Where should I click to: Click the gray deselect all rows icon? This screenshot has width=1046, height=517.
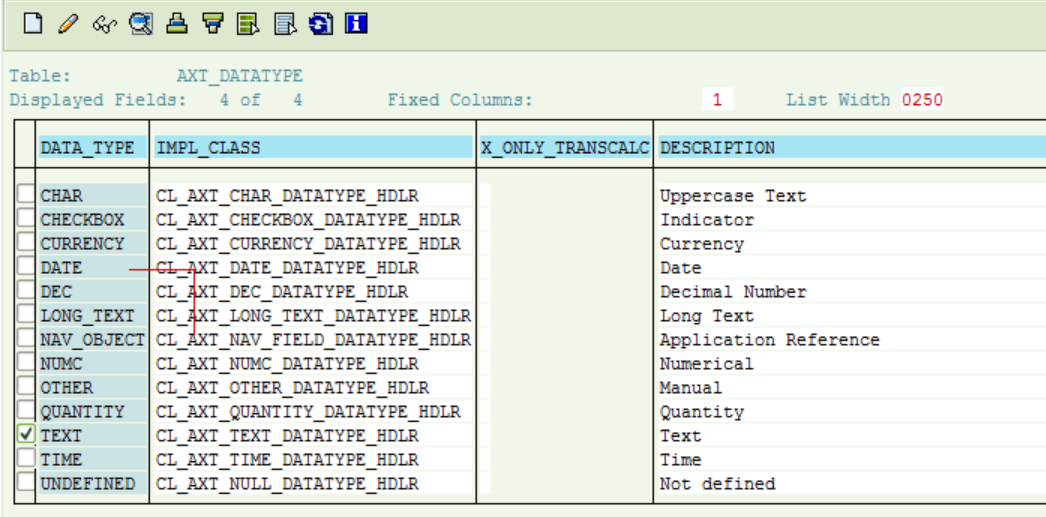tap(285, 25)
